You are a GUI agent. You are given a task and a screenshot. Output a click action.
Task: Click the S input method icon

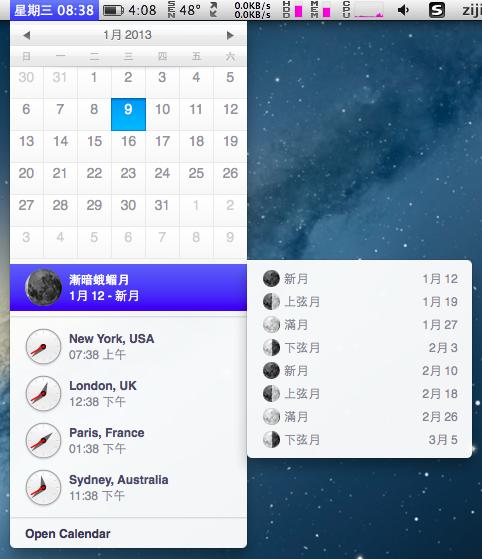click(437, 10)
